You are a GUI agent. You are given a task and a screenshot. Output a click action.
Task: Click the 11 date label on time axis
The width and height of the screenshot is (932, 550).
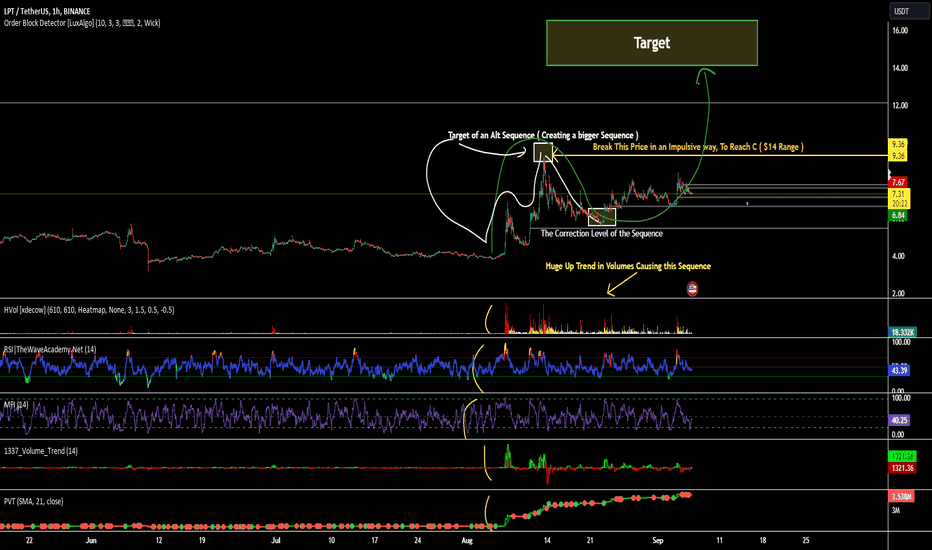[x=719, y=540]
